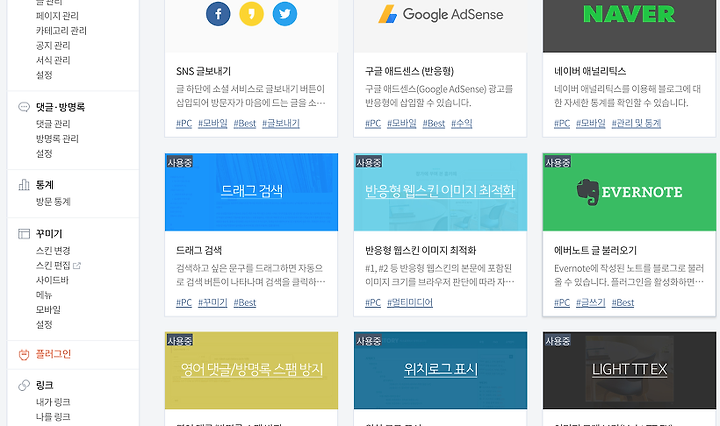Click the 반응형 웹스킨 이미지 최적화 banner
This screenshot has width=720, height=426.
(x=440, y=192)
